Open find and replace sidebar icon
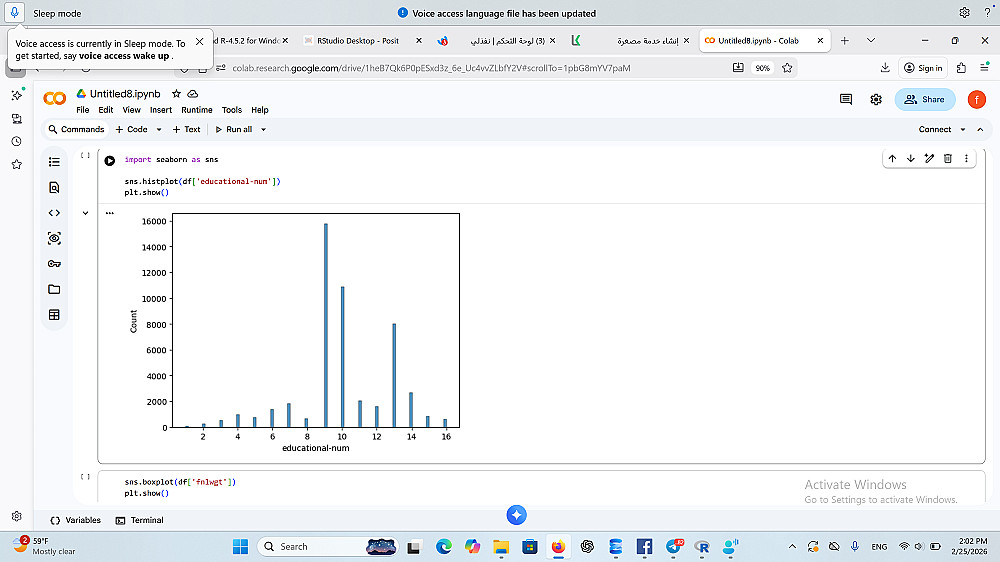Screen dimensions: 1000x562 pos(54,188)
